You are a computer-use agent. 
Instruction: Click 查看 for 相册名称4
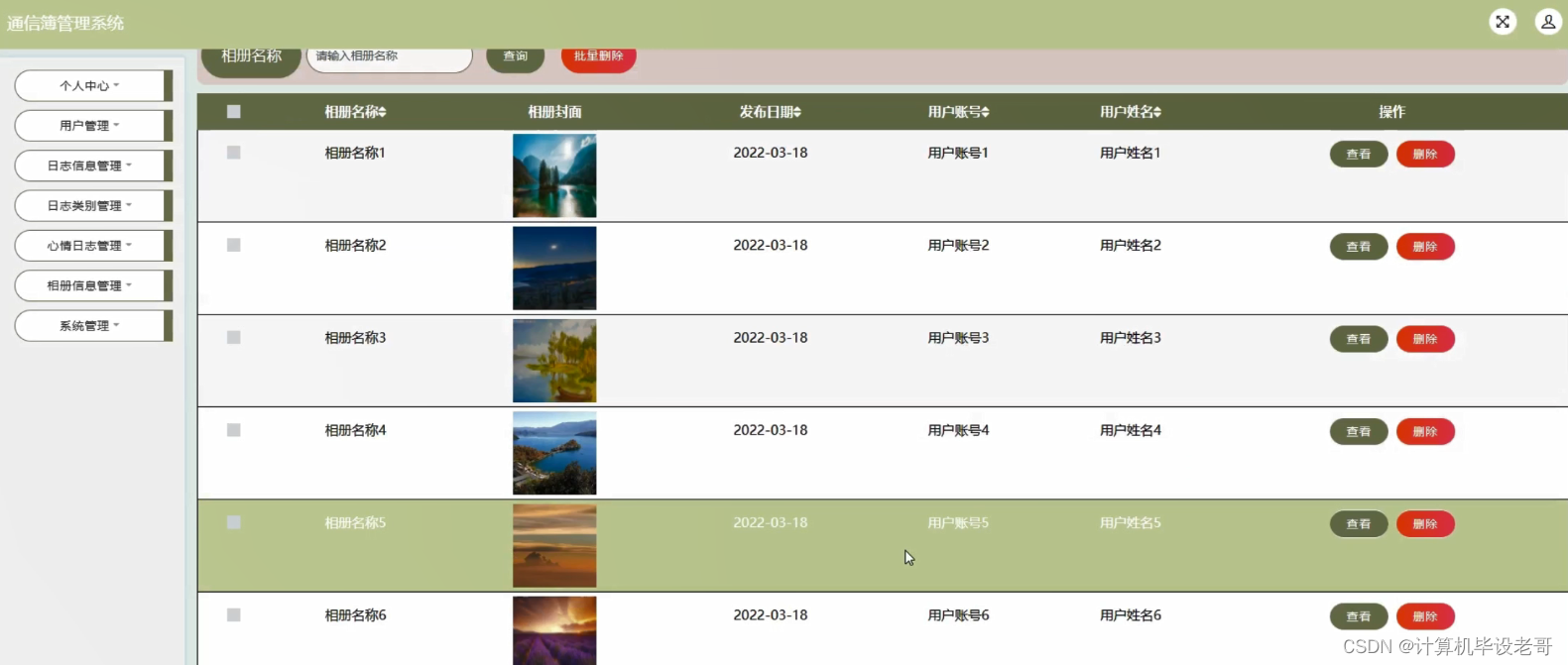click(1359, 432)
